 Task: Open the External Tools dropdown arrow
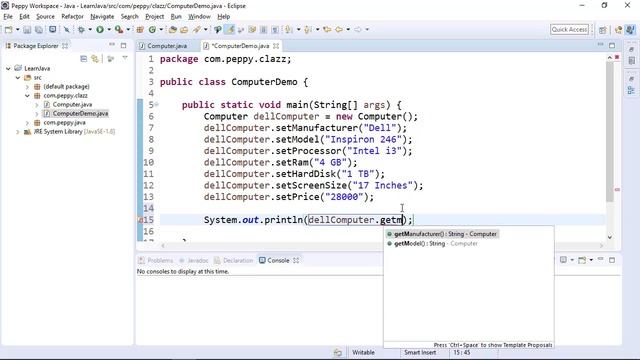[x=128, y=30]
